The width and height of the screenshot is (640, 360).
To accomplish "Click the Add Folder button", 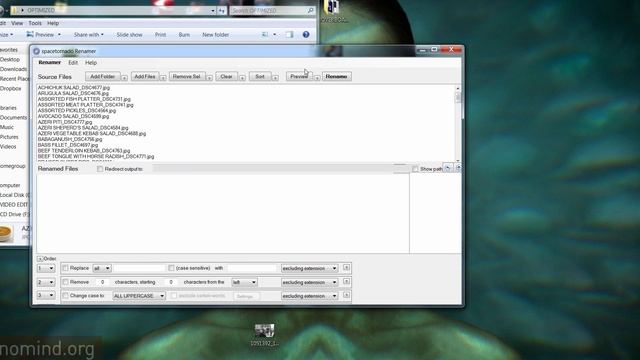I will click(102, 76).
